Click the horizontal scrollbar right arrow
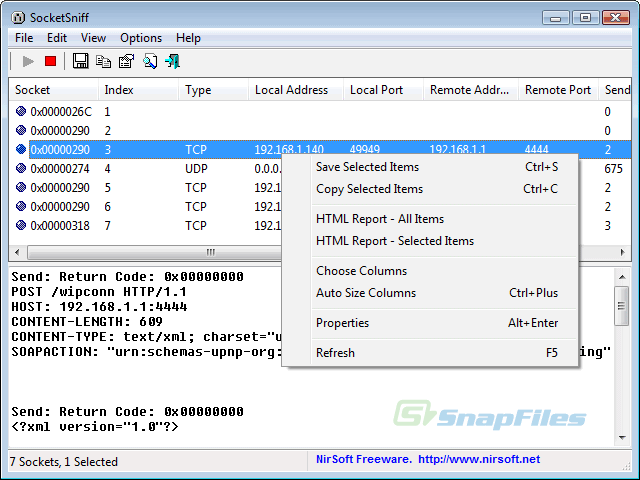The height and width of the screenshot is (480, 640). (622, 252)
